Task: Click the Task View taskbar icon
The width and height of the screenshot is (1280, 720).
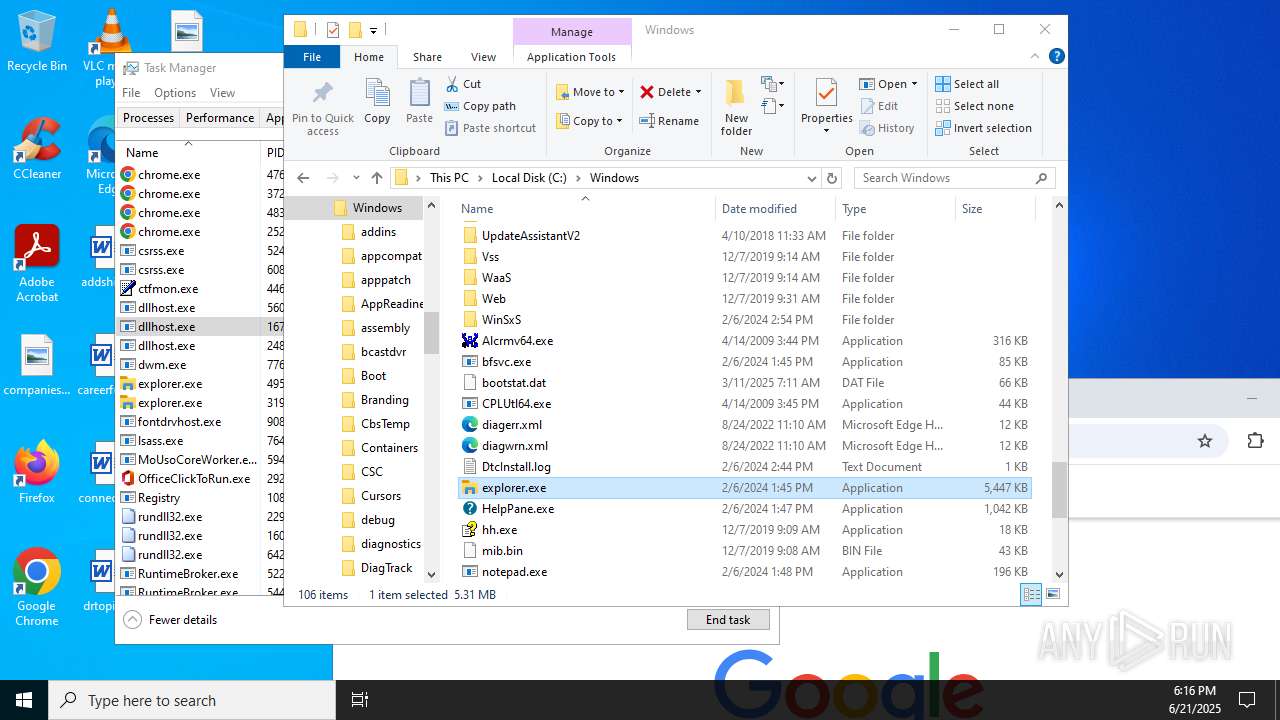Action: click(360, 700)
